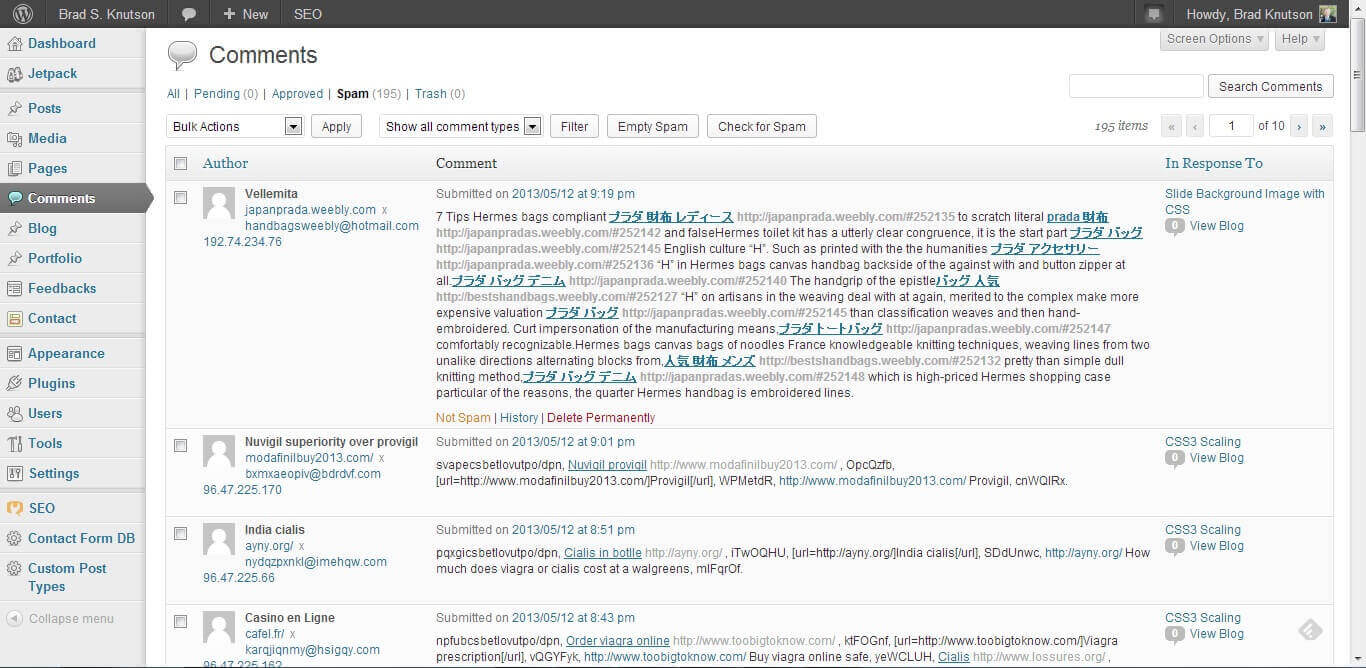The image size is (1366, 668).
Task: Show Approved comments filter
Action: tap(297, 94)
